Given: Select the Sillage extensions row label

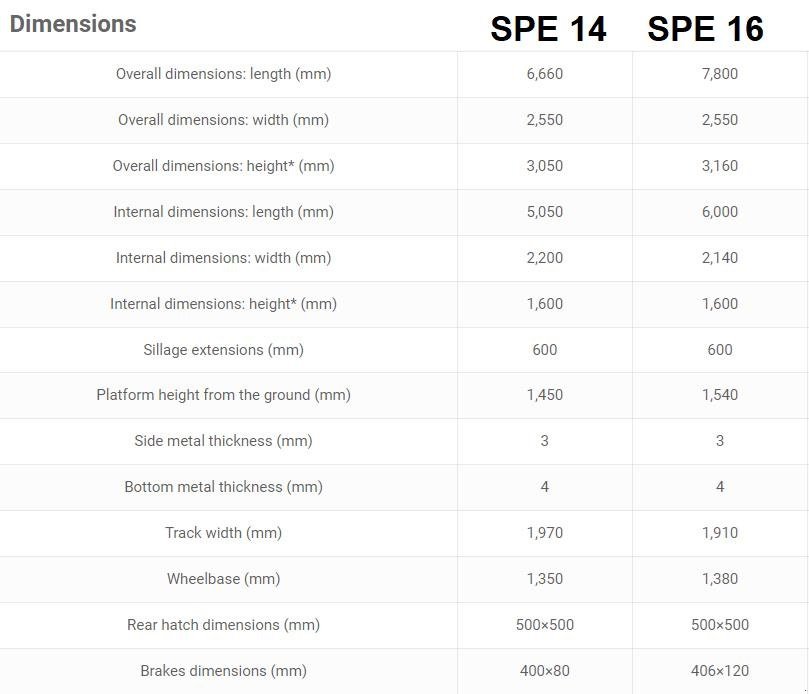Looking at the screenshot, I should point(223,350).
